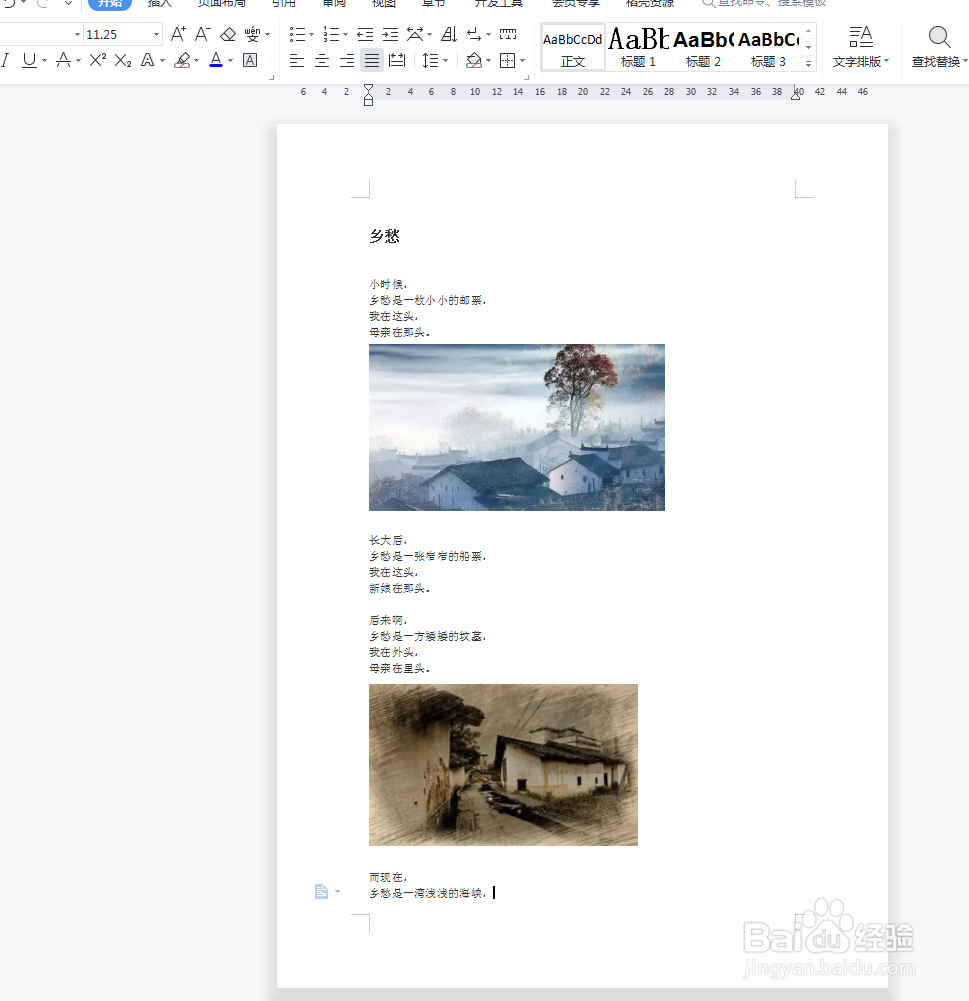Image resolution: width=969 pixels, height=1001 pixels.
Task: Open the 会员专享 tab
Action: 576,3
